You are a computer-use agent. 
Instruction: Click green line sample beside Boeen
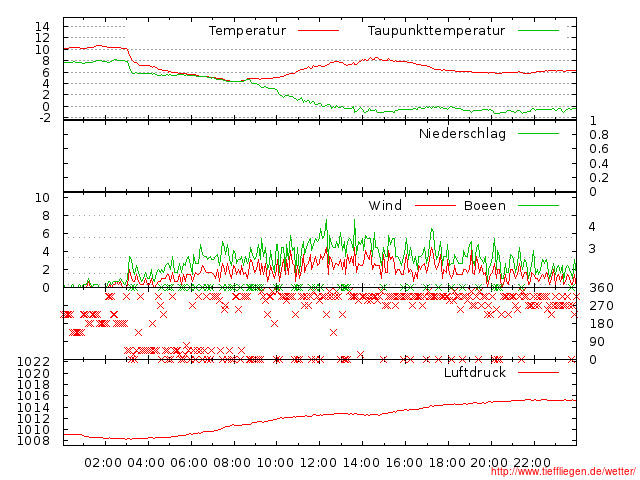click(538, 205)
